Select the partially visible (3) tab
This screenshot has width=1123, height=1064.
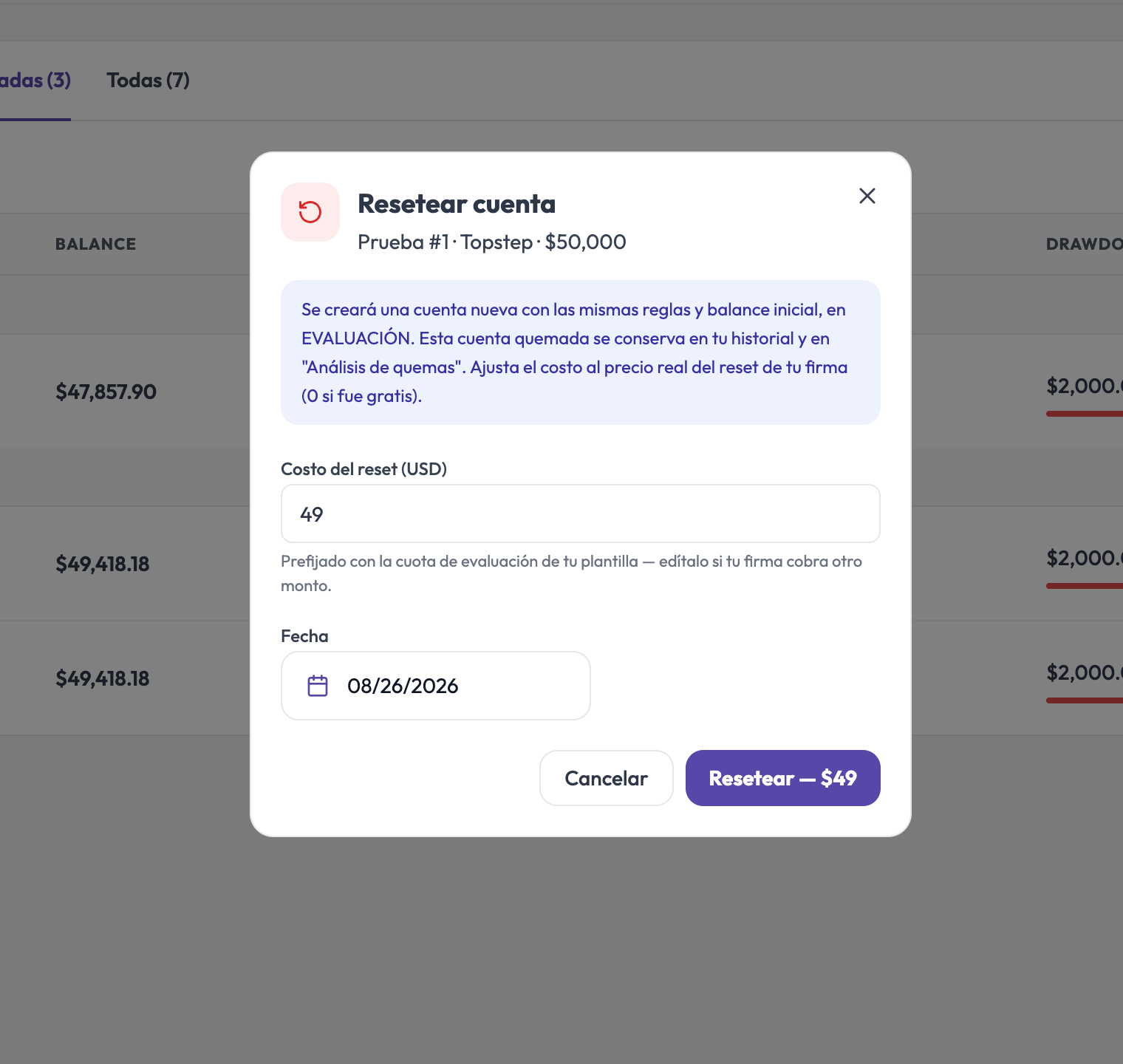pyautogui.click(x=35, y=81)
